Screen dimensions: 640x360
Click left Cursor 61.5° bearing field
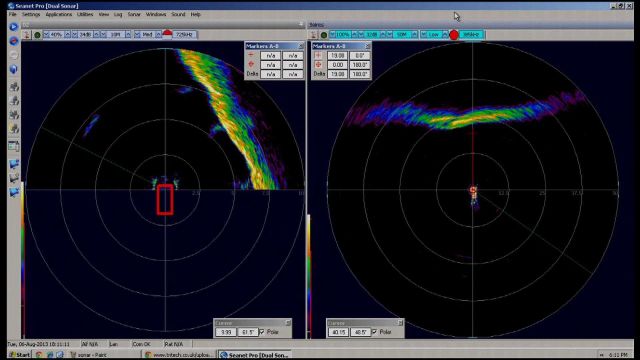click(248, 332)
